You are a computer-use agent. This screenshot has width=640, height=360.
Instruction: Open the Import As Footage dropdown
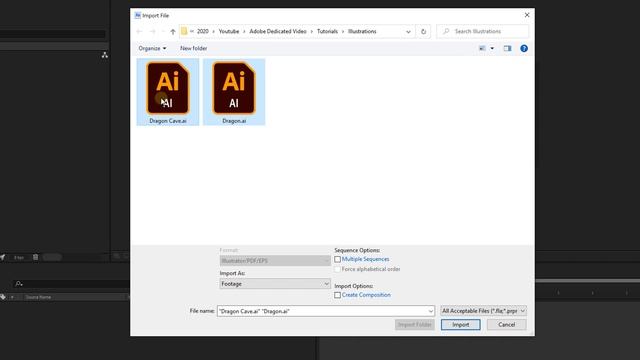pos(275,284)
